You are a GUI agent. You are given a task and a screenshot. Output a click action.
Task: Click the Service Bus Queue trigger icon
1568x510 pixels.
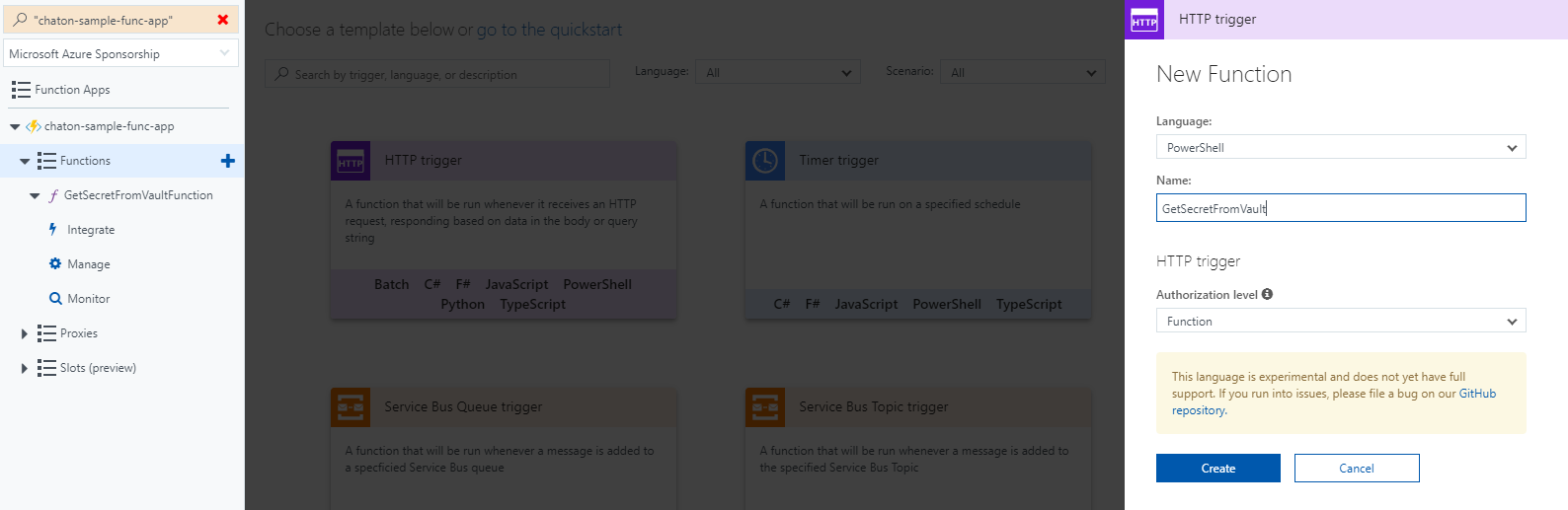point(351,407)
